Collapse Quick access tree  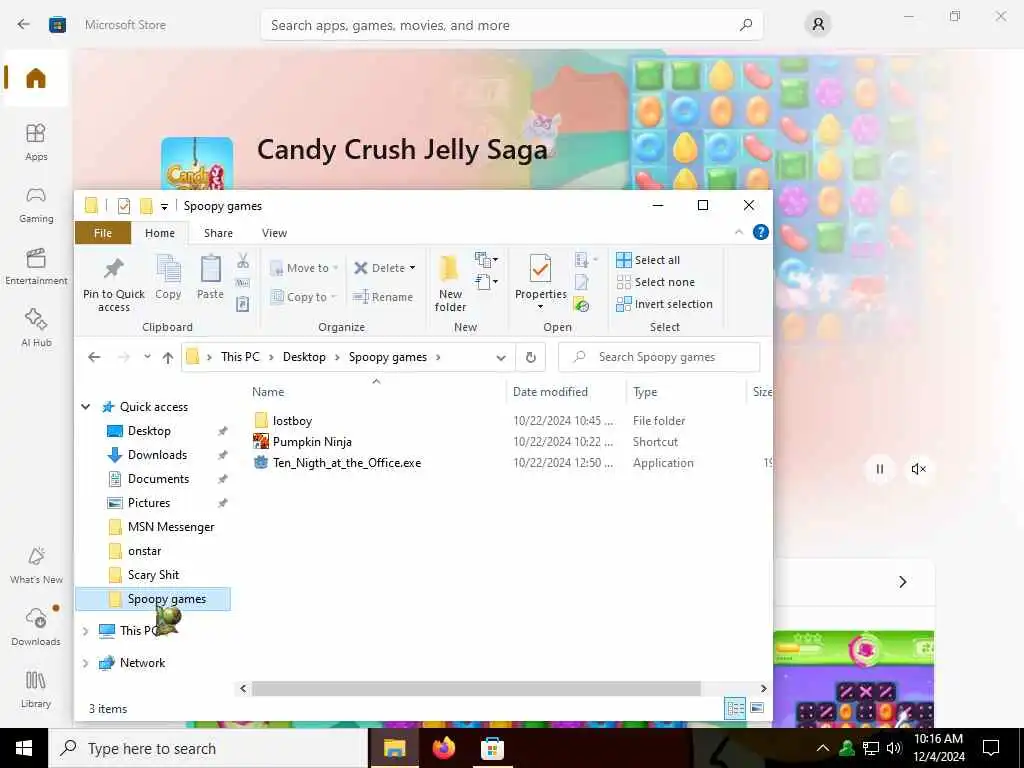point(86,407)
